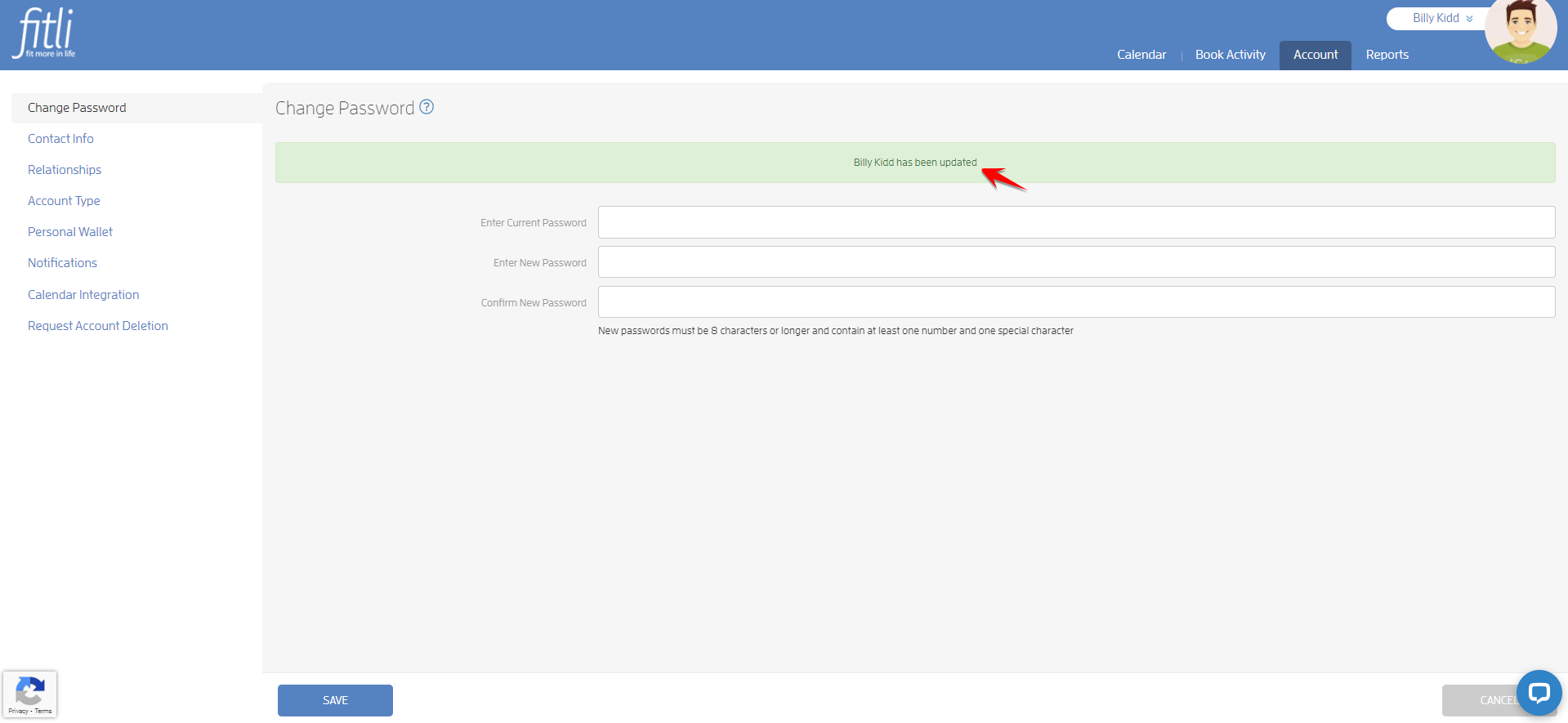
Task: Select the Account tab
Action: 1315,55
